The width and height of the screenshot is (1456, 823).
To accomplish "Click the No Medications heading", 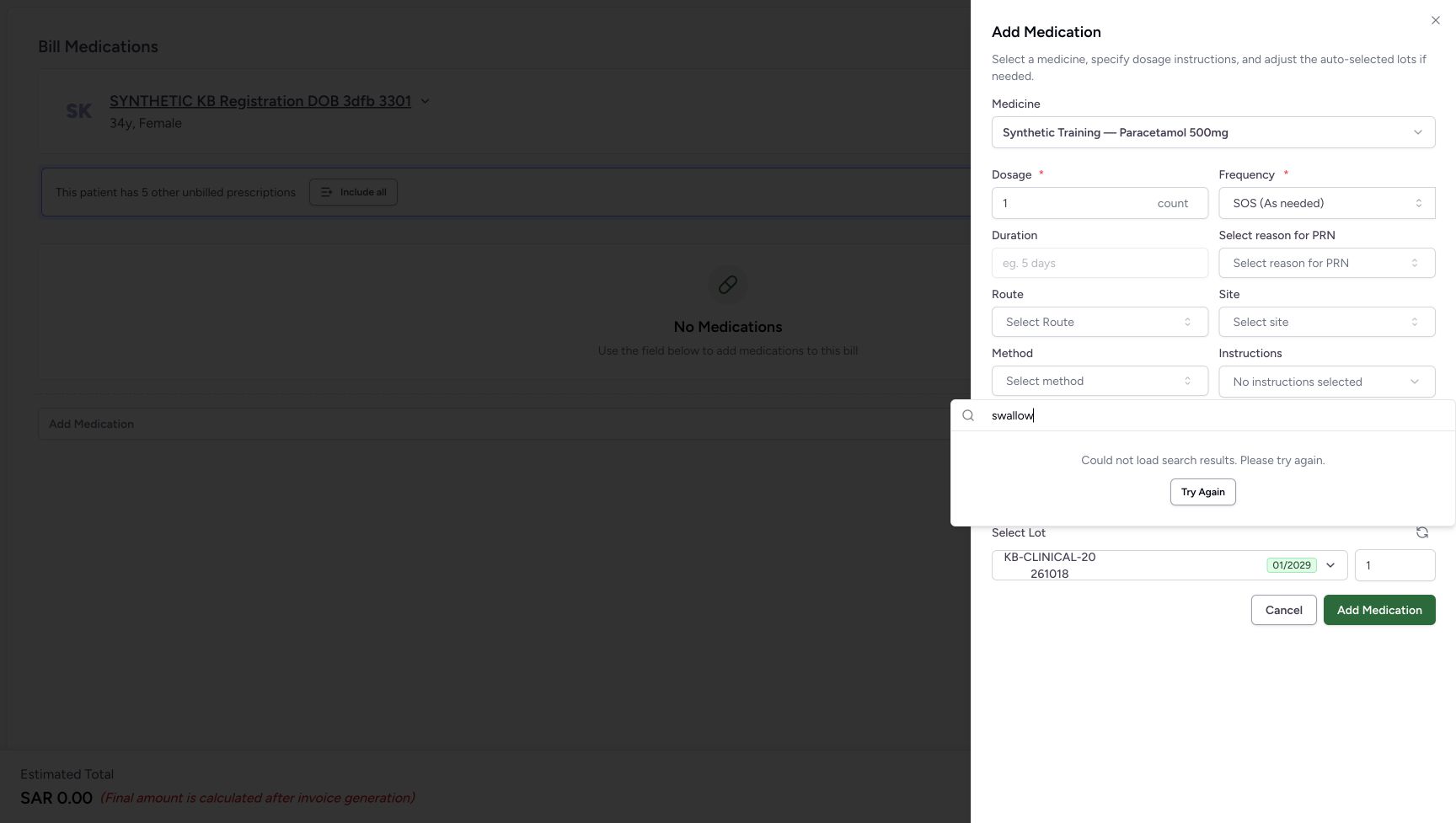I will (x=728, y=327).
